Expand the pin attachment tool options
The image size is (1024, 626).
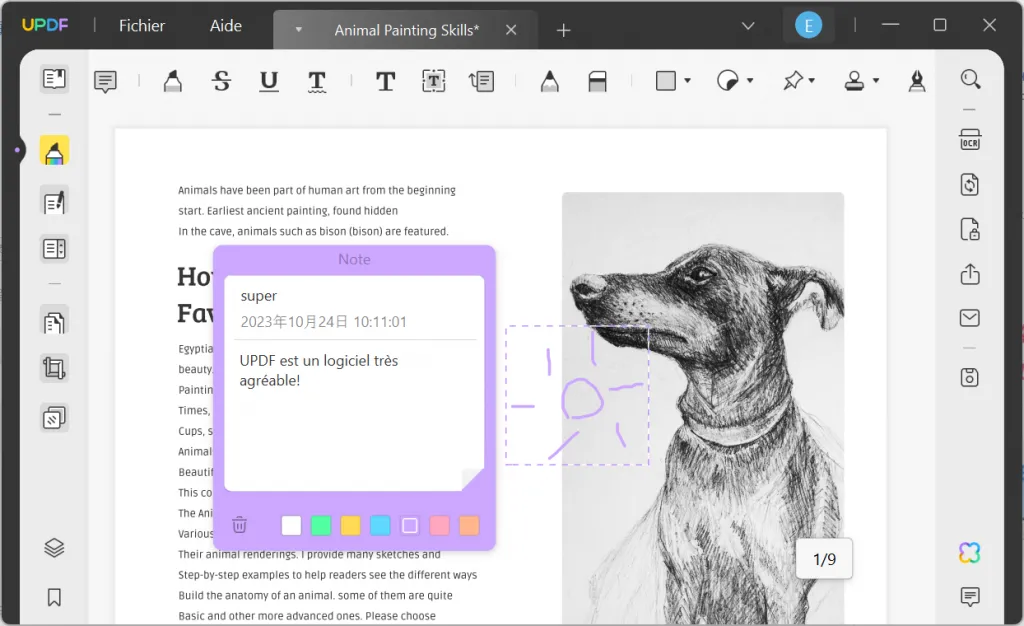tap(811, 80)
